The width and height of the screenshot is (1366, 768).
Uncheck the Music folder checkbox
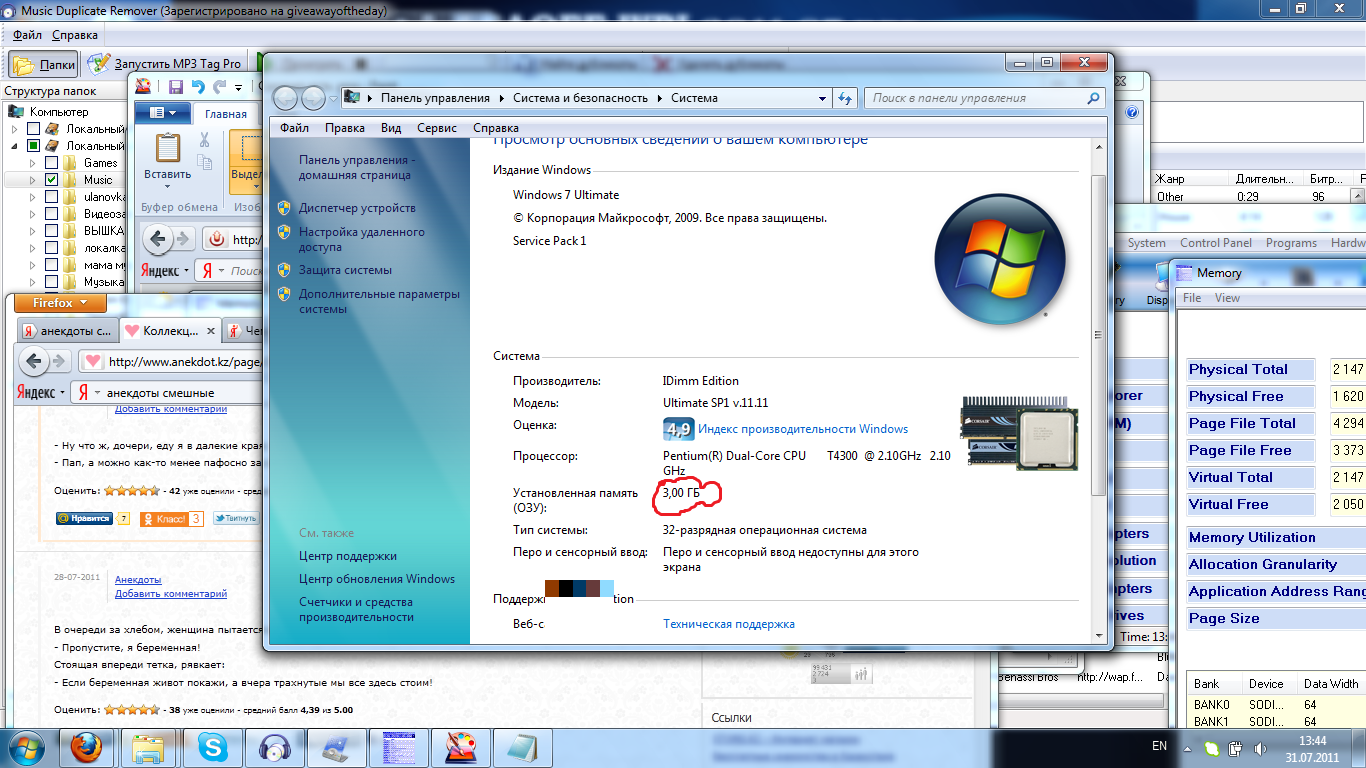(x=51, y=180)
